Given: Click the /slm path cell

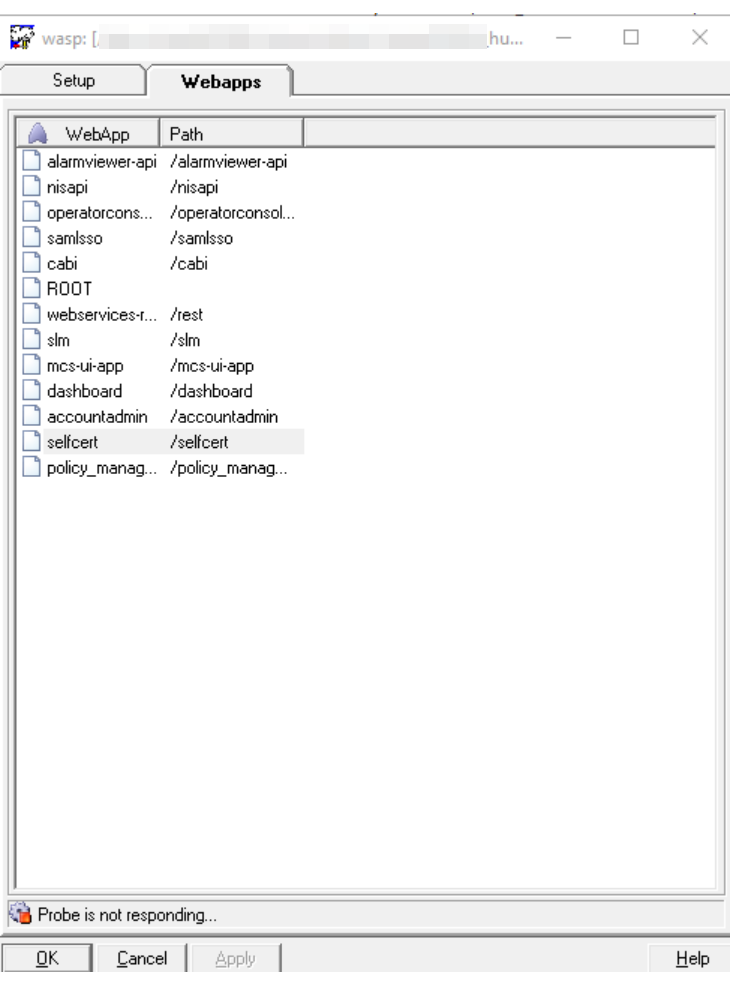Looking at the screenshot, I should coord(185,340).
